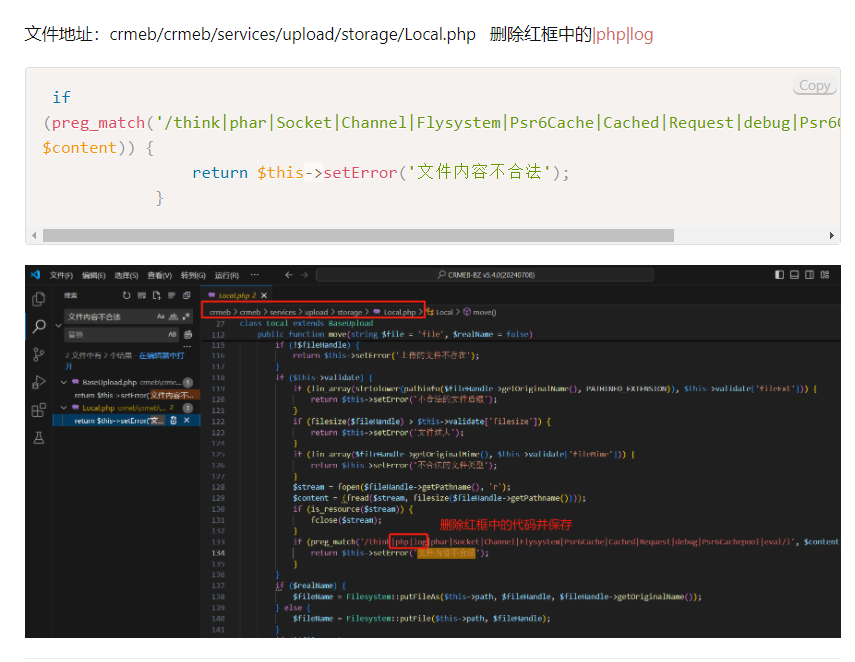Viewport: 855px width, 662px height.
Task: Click the code block right scroll arrow
Action: pos(832,236)
